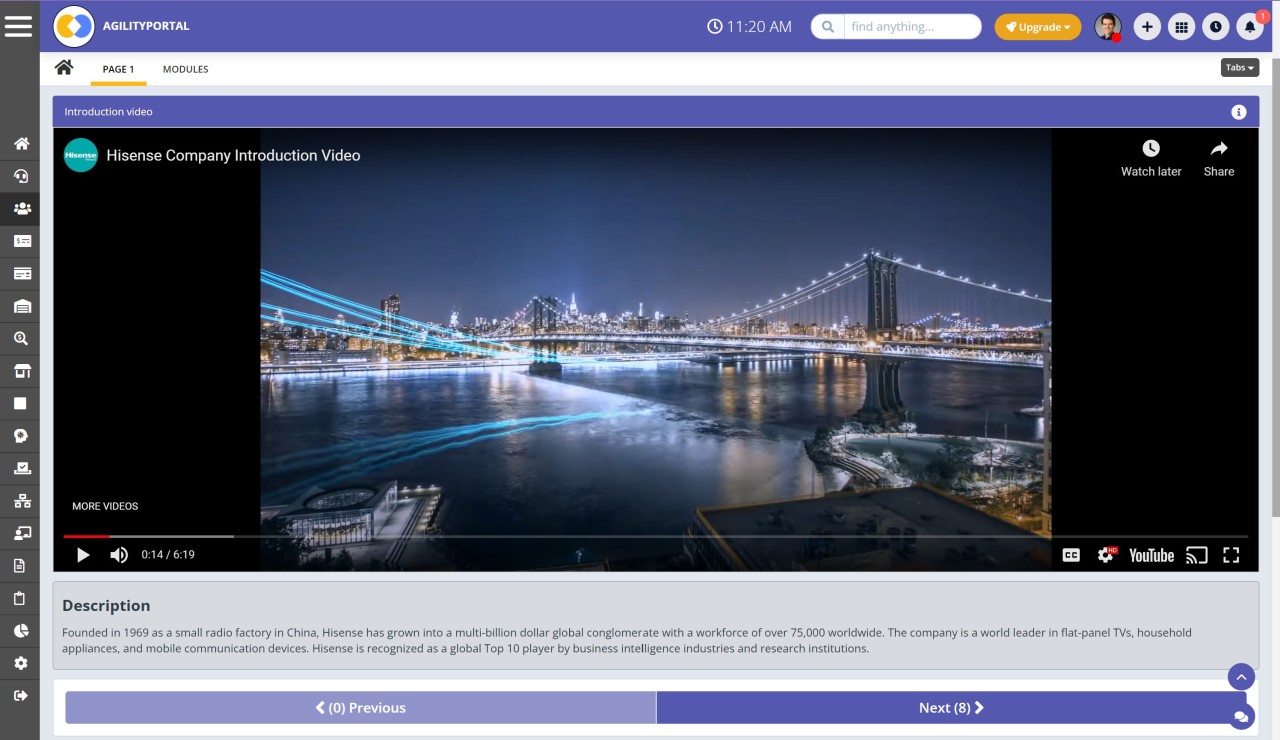Click the apps grid icon

[x=1181, y=27]
